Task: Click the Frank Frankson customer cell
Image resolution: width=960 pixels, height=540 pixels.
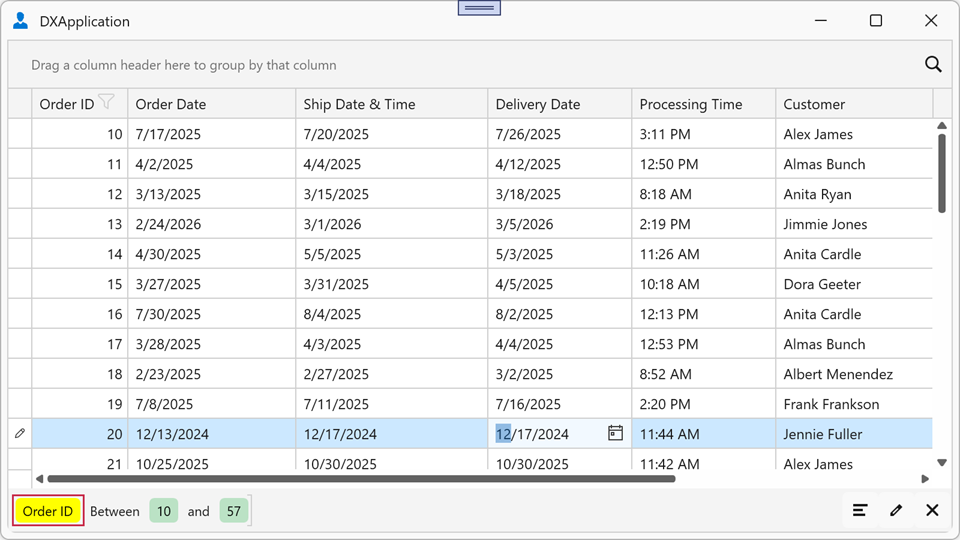Action: [x=854, y=403]
